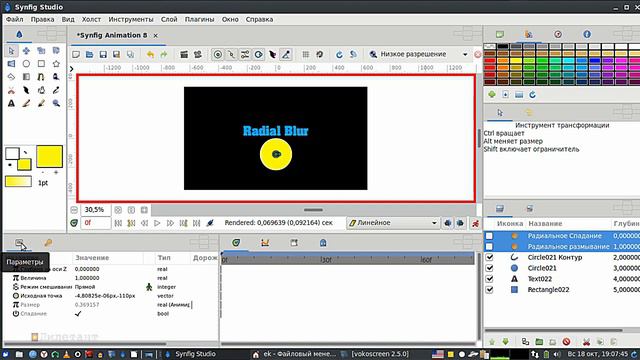Screen dimensions: 640x360
Task: Select the Circle tool
Action: coord(26,64)
